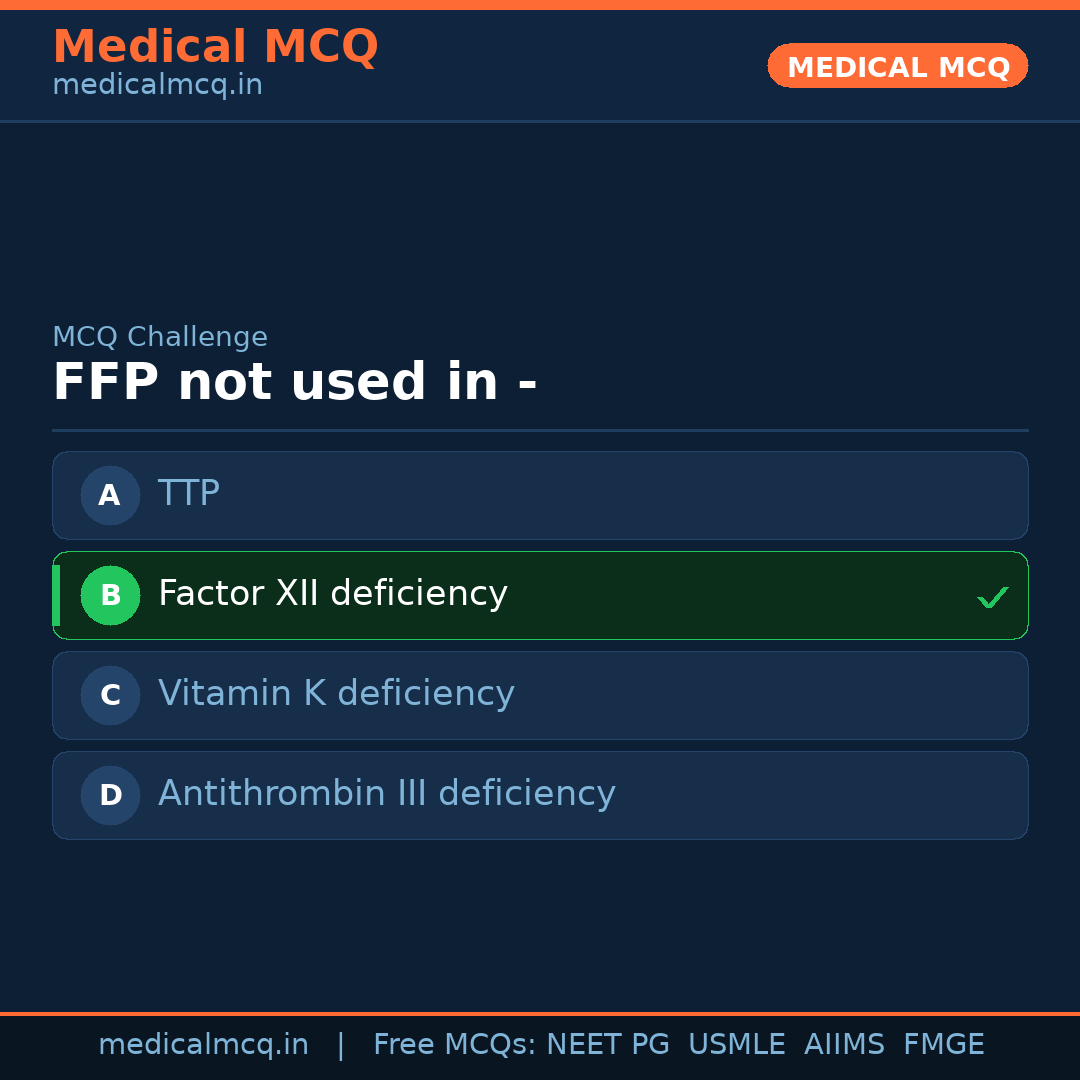Click the Medical MCQ header title
The height and width of the screenshot is (1080, 1080).
tap(215, 47)
